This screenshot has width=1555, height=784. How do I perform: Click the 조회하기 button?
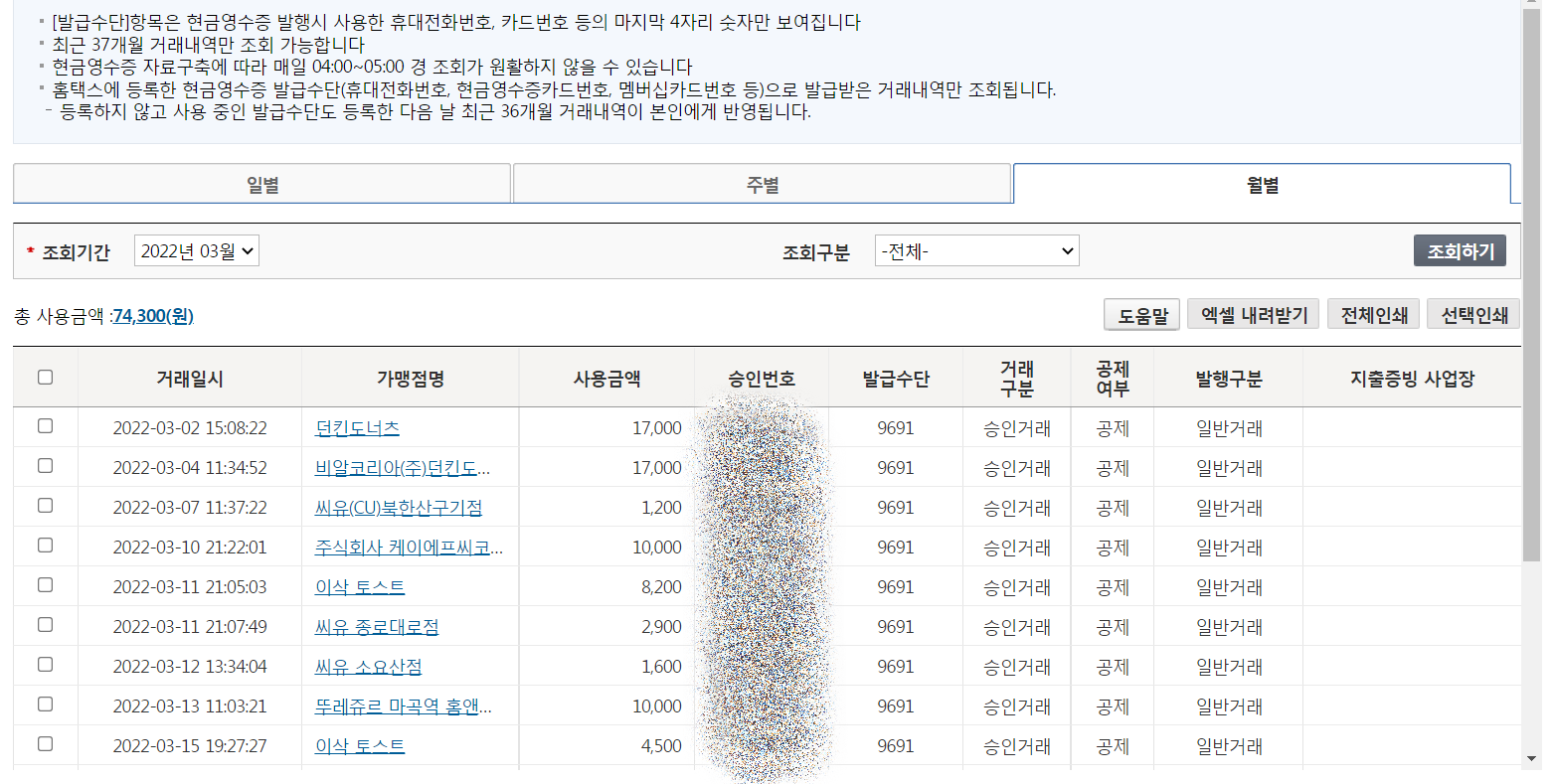pos(1461,251)
